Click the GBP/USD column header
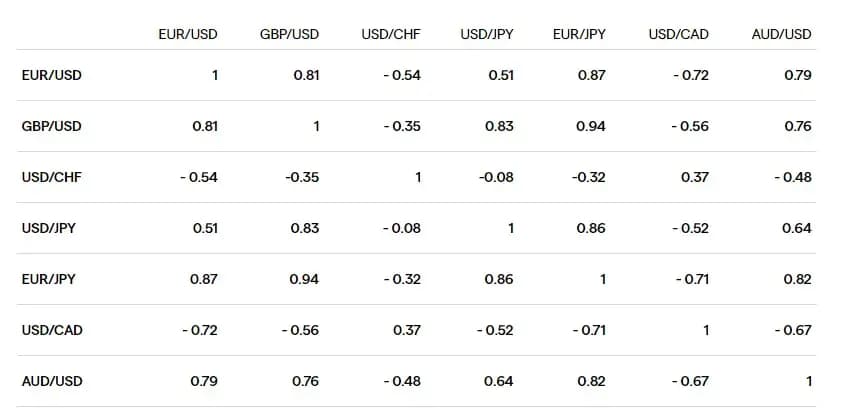This screenshot has height=408, width=854. click(x=289, y=34)
